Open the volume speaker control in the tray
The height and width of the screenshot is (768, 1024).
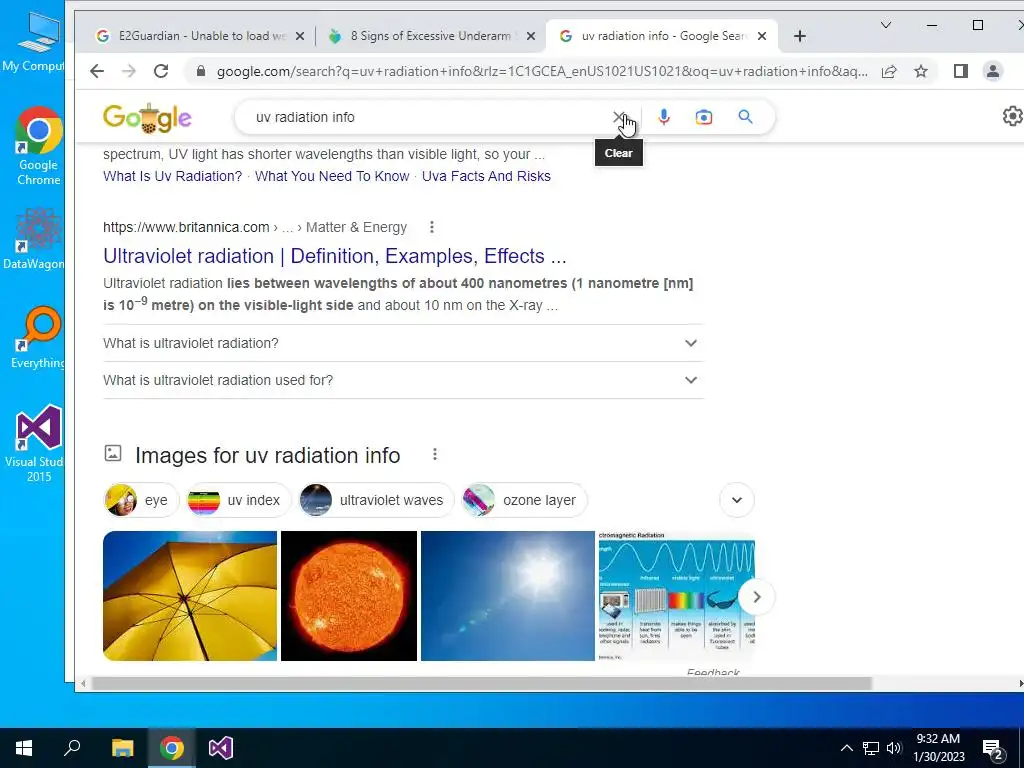(894, 748)
